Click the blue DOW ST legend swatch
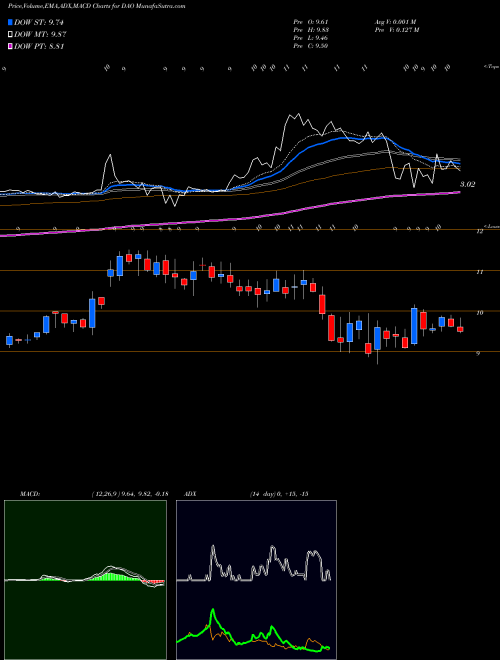The image size is (500, 660). pyautogui.click(x=10, y=22)
